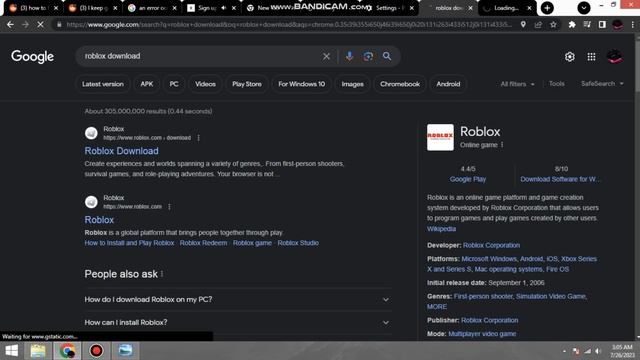This screenshot has width=640, height=360.
Task: Open the Roblox Redeem sitelink
Action: [x=203, y=243]
